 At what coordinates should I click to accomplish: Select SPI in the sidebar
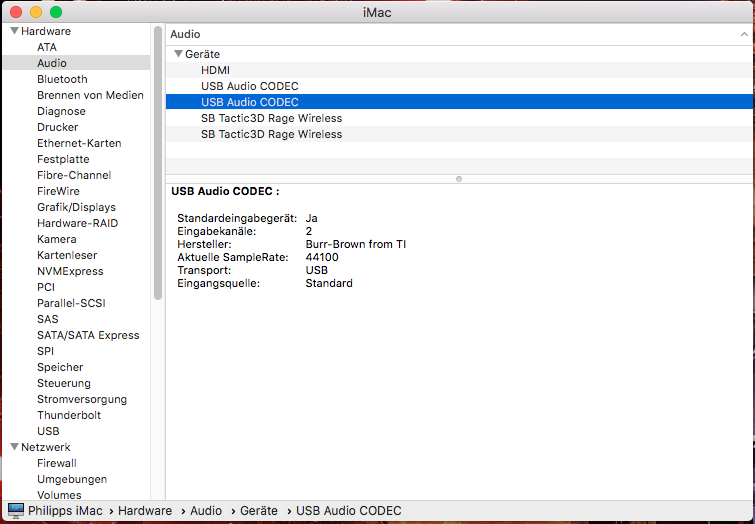pos(45,351)
